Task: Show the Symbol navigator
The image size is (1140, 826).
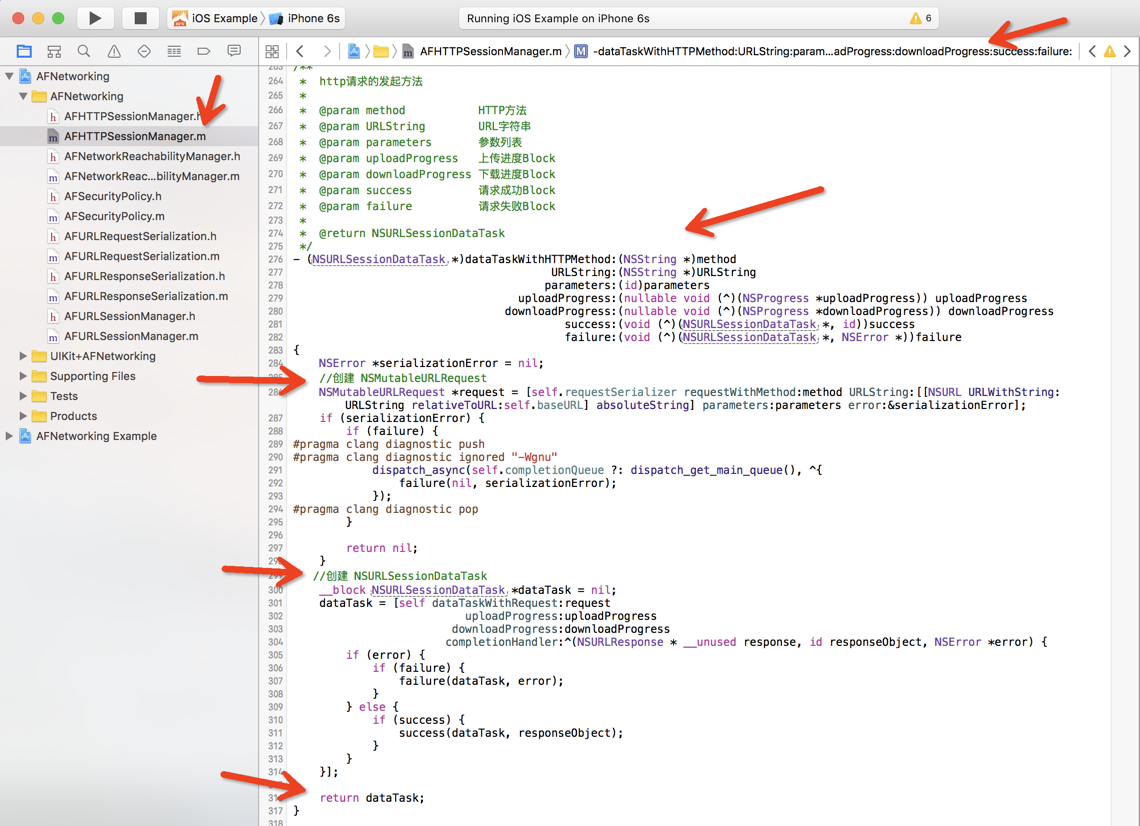Action: pos(54,51)
